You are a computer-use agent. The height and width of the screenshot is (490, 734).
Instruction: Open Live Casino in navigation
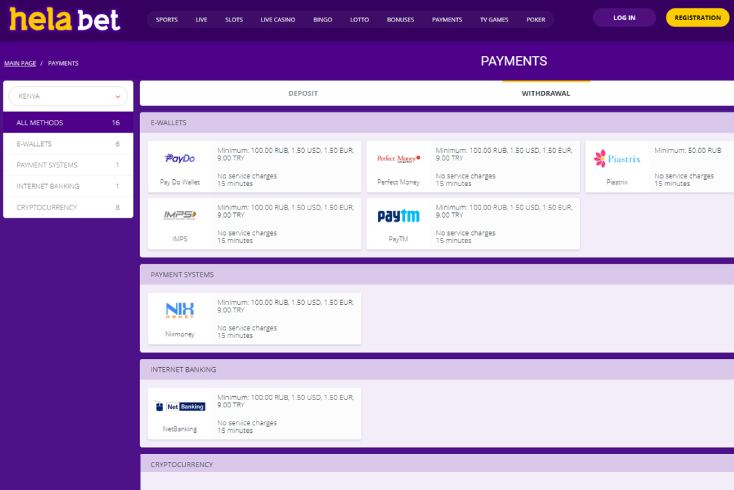278,20
